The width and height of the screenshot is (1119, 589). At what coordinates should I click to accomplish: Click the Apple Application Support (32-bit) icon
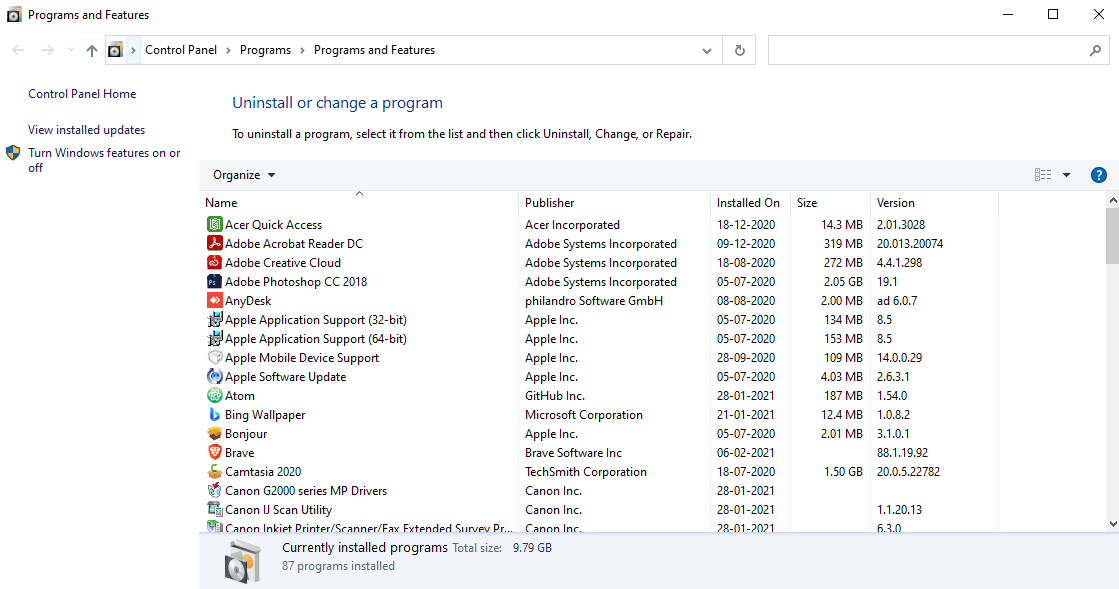tap(214, 320)
